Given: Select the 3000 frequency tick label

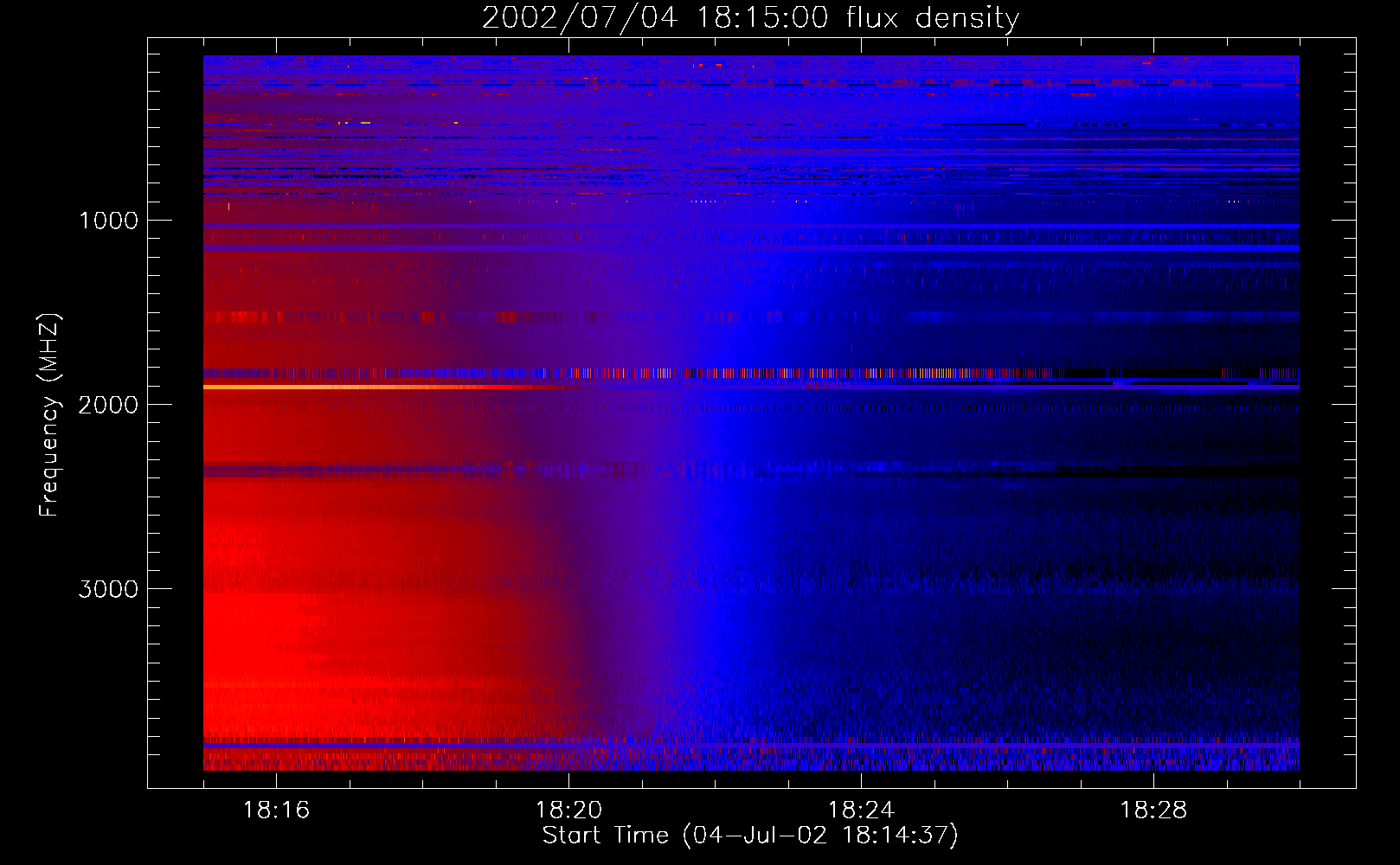Looking at the screenshot, I should click(x=108, y=589).
